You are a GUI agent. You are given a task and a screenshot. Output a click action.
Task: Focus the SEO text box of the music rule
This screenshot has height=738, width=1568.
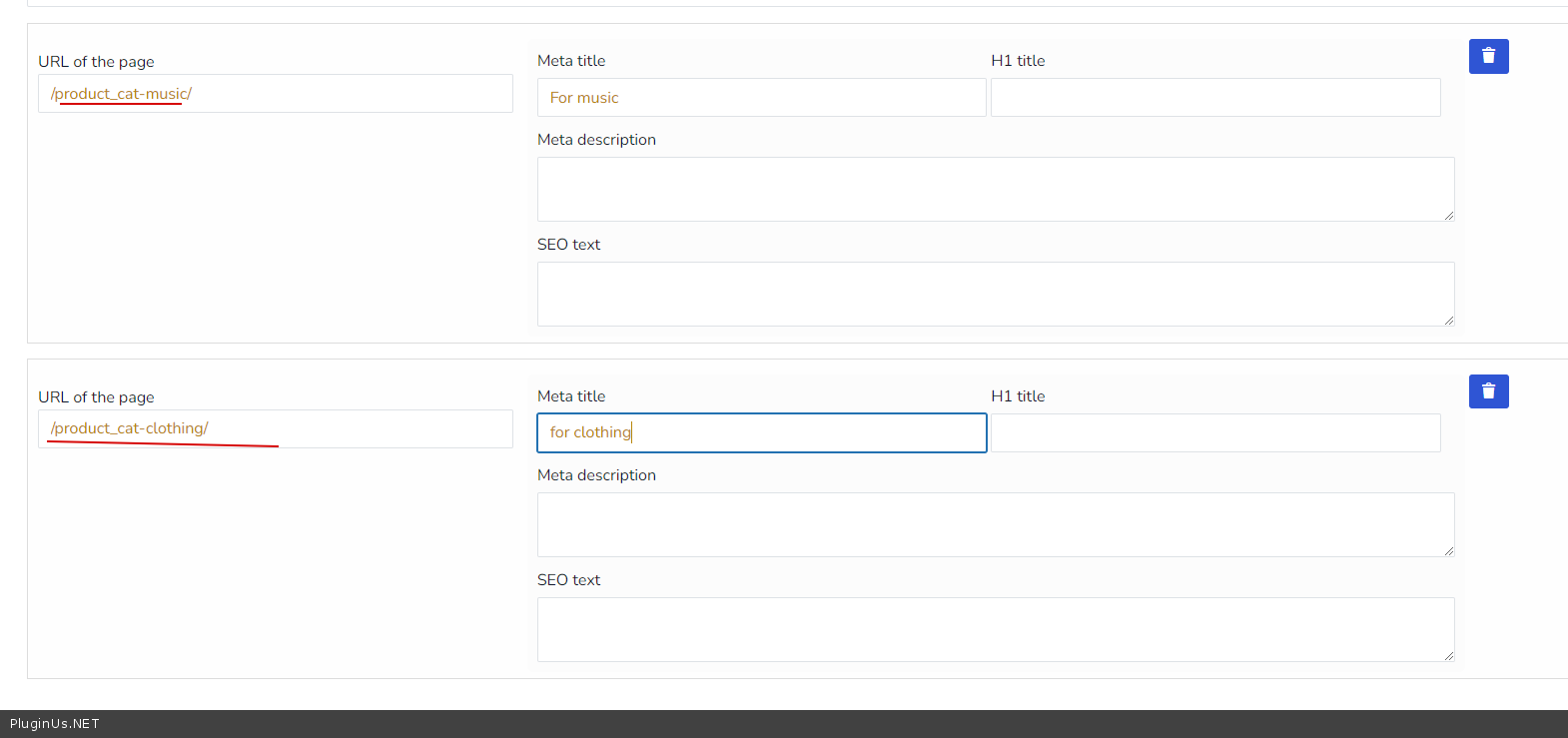(x=995, y=294)
